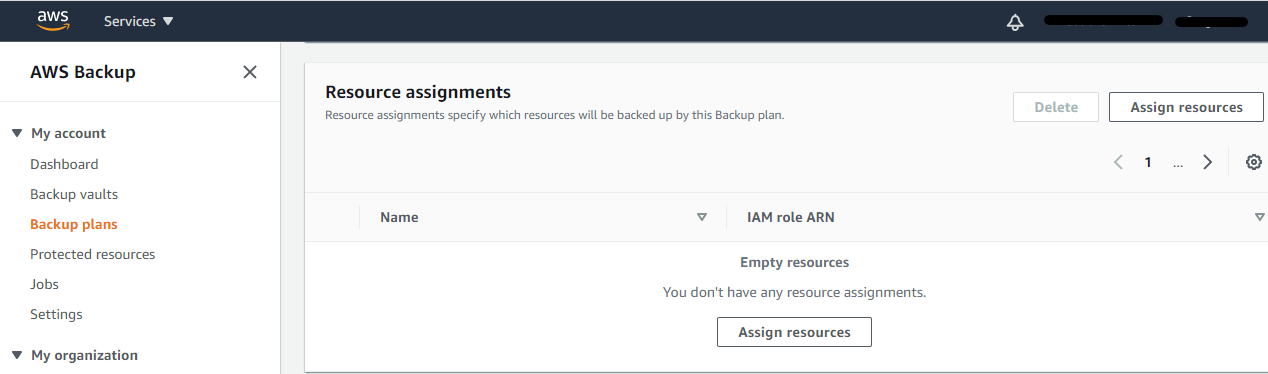
Task: Collapse the My account section
Action: [x=16, y=133]
